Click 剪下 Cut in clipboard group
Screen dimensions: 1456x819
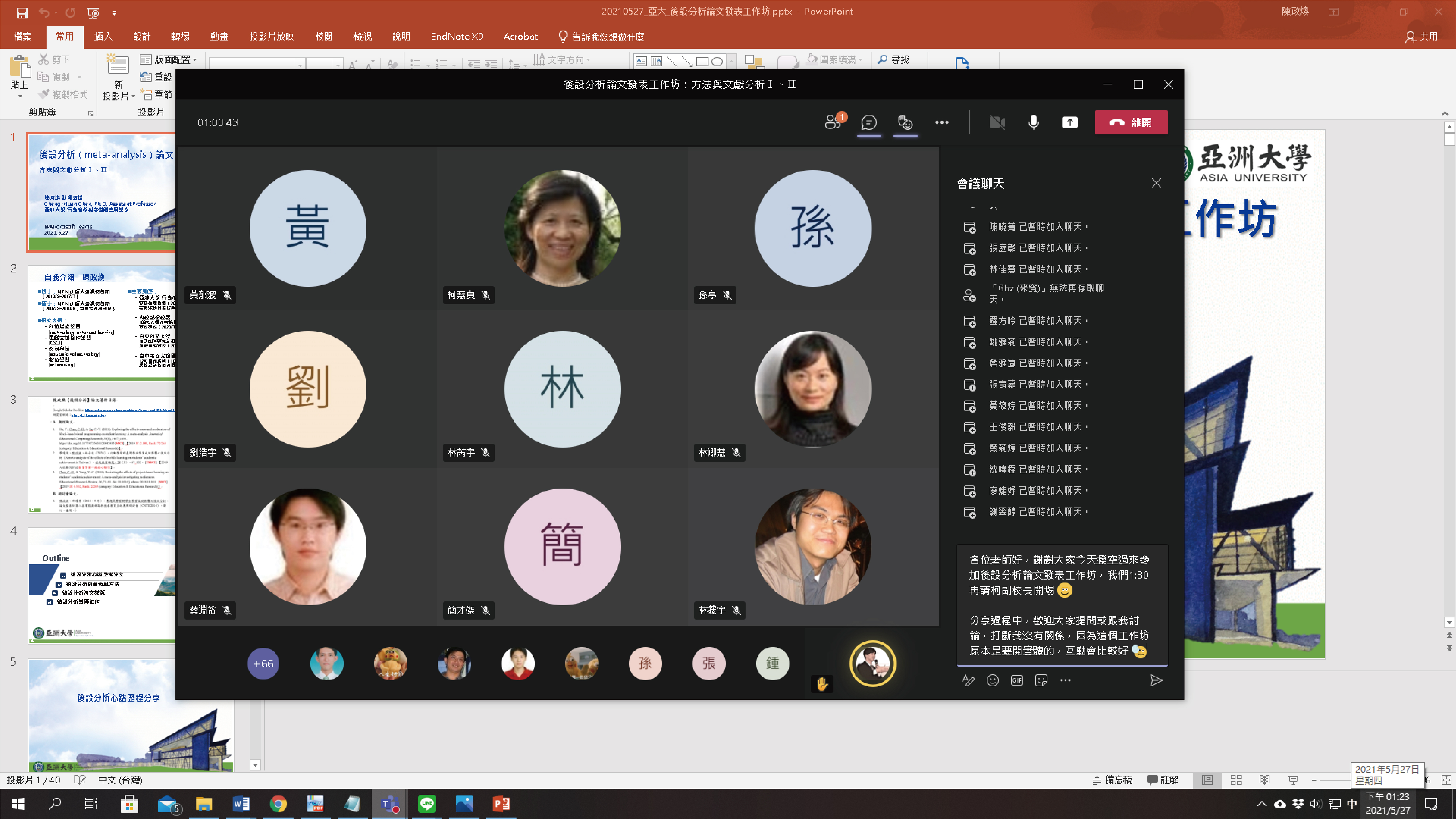(x=54, y=59)
